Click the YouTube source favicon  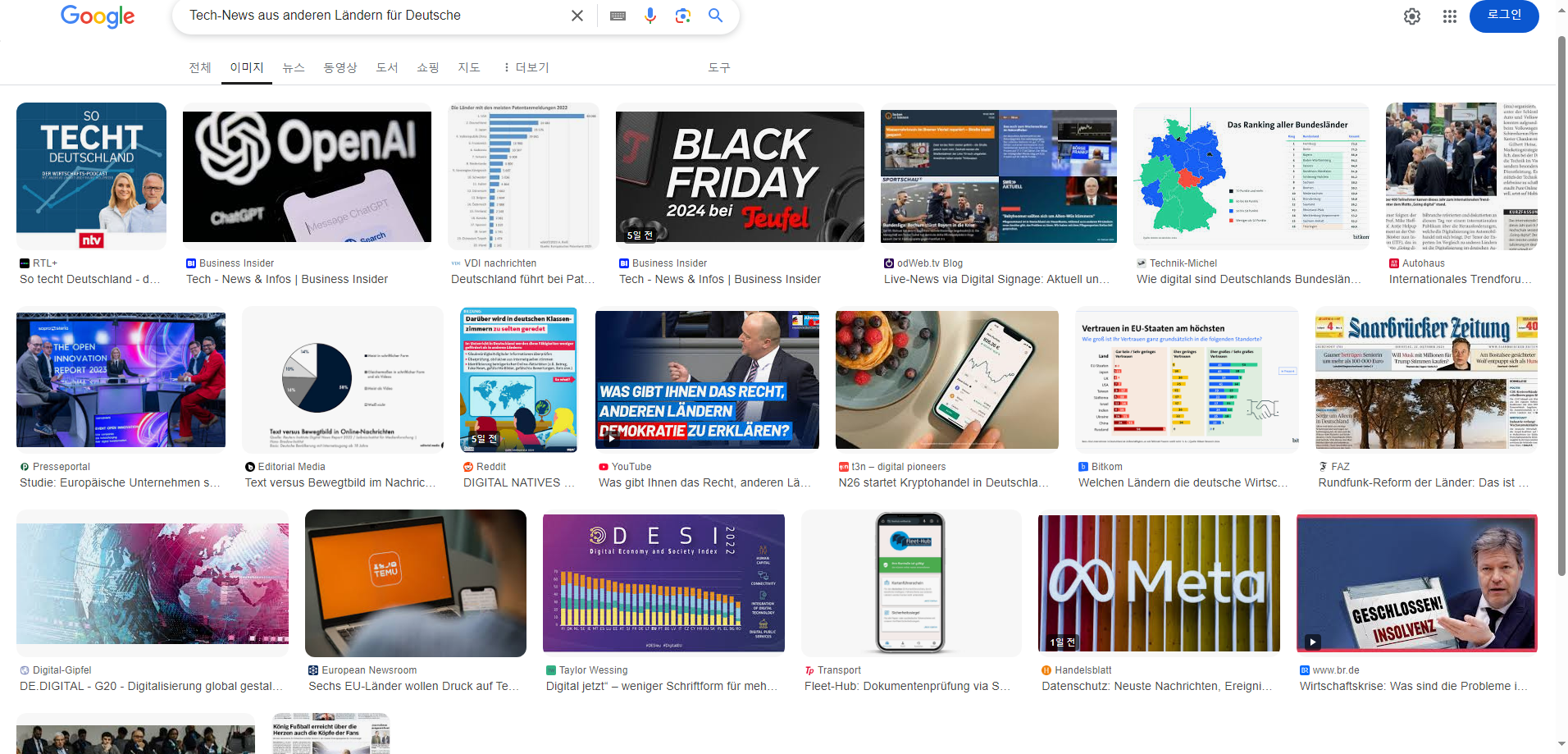pos(604,467)
